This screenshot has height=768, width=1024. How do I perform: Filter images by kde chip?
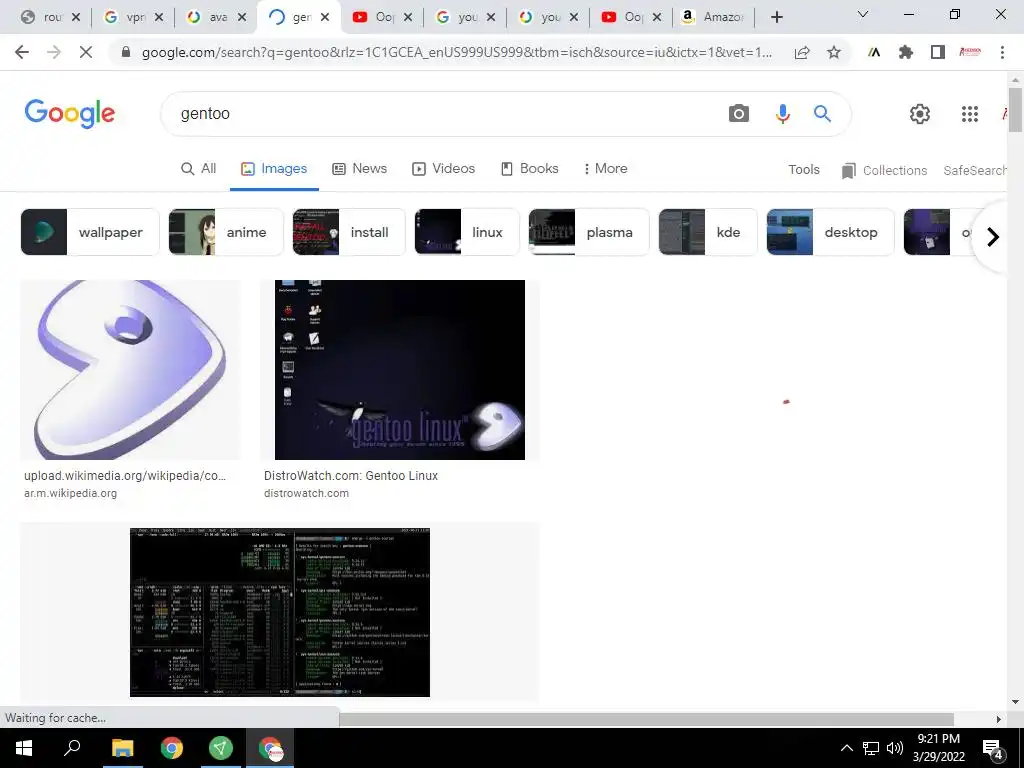point(708,232)
